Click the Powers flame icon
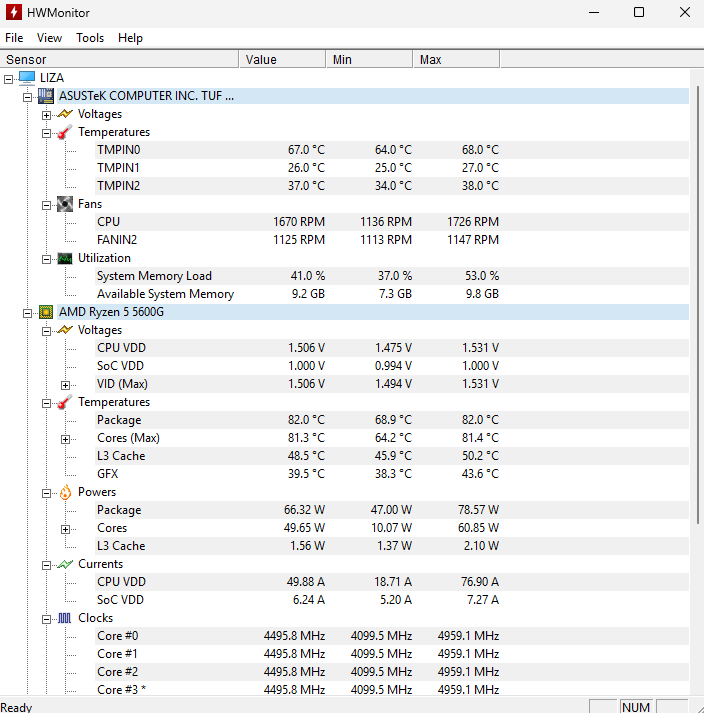The image size is (704, 713). 65,492
